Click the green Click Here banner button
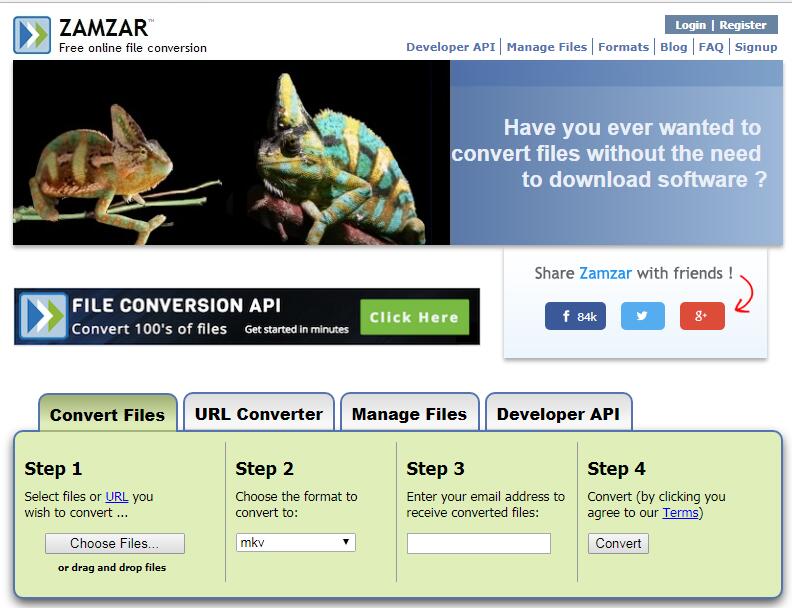The image size is (792, 608). (414, 317)
